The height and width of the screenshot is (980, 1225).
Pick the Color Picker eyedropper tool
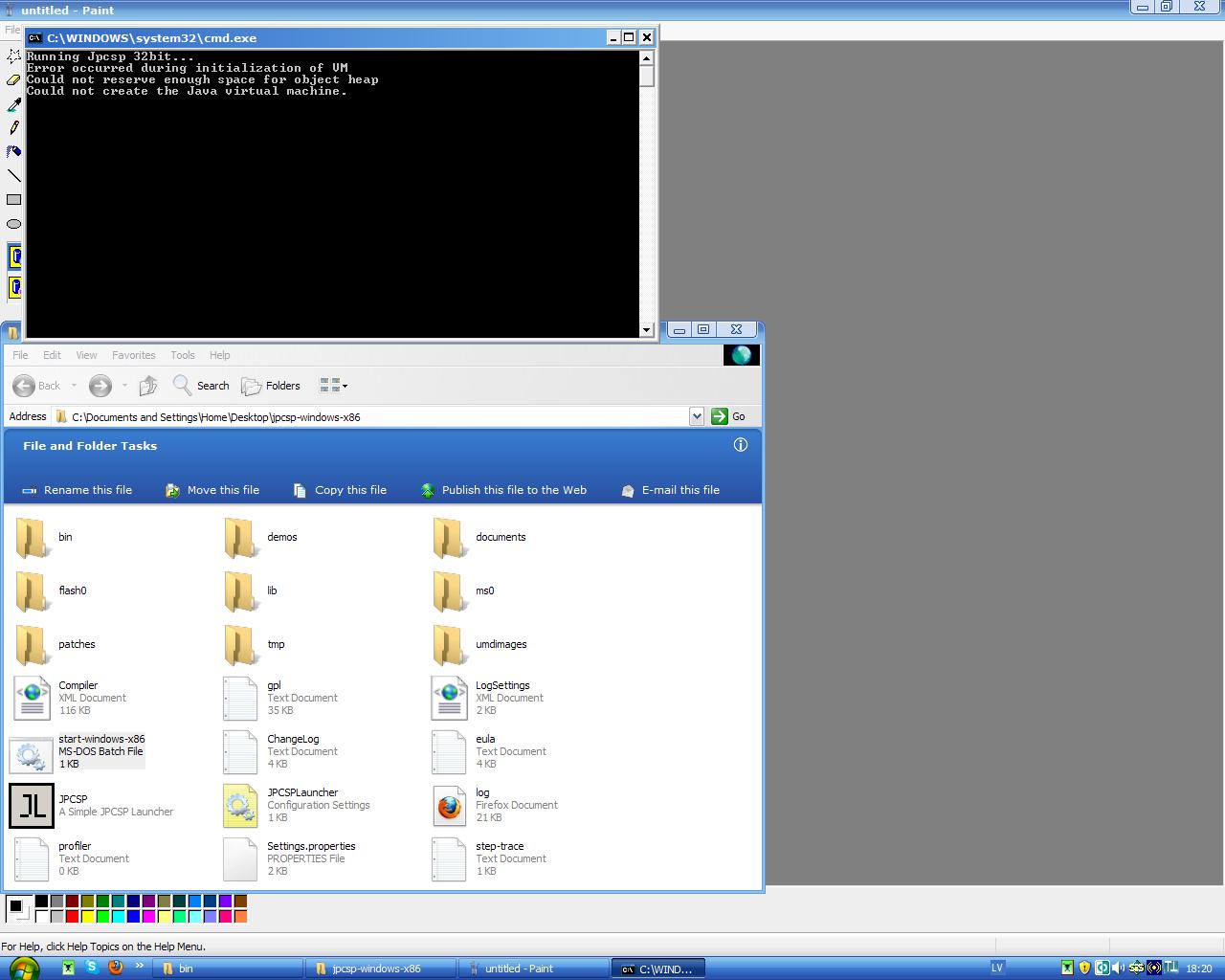[x=13, y=104]
